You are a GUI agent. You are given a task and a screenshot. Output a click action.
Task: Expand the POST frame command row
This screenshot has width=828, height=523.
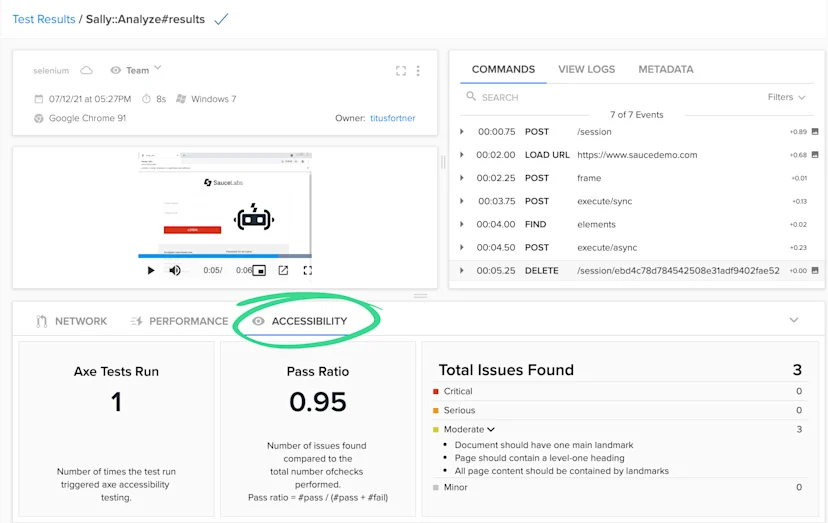[x=462, y=178]
